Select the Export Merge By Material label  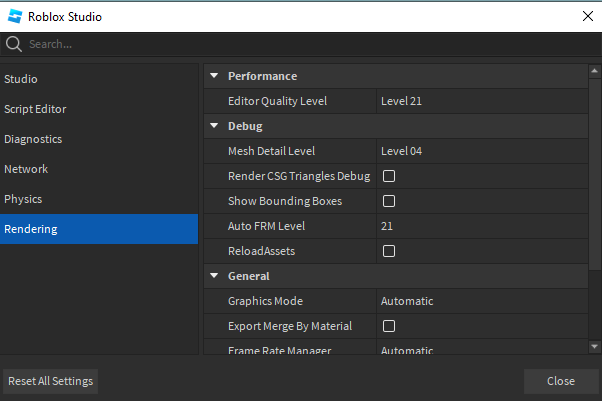point(290,326)
